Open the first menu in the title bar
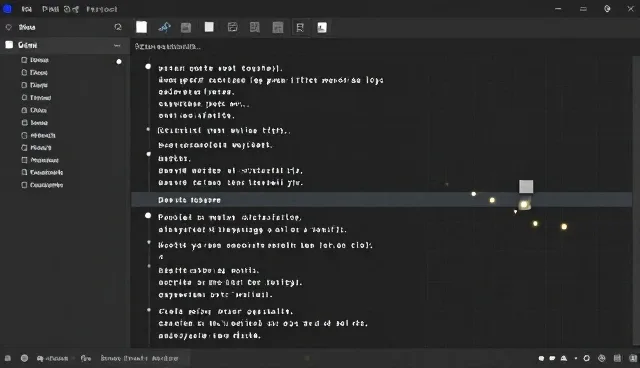The height and width of the screenshot is (368, 640). click(27, 9)
